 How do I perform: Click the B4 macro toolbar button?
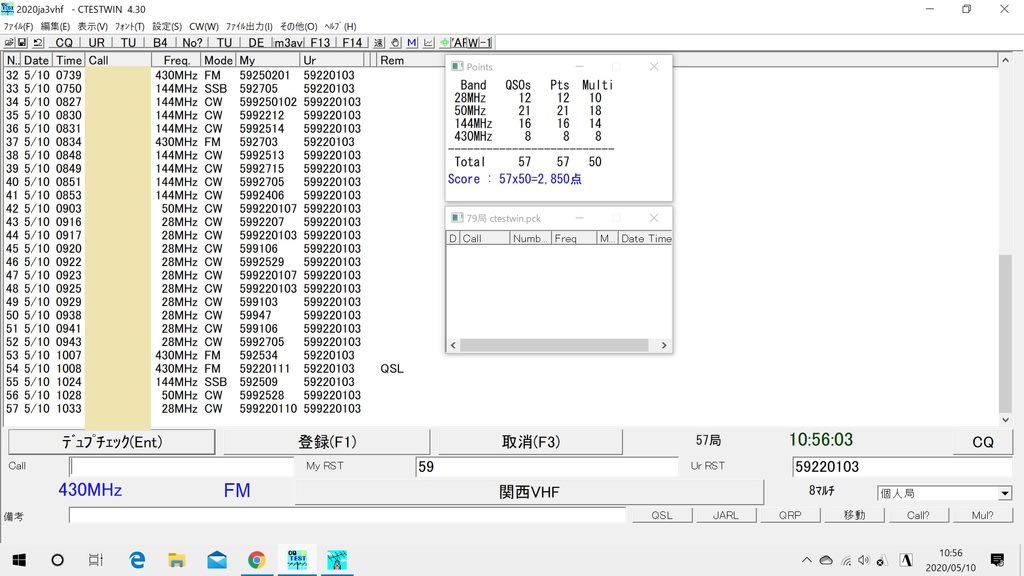click(x=160, y=42)
